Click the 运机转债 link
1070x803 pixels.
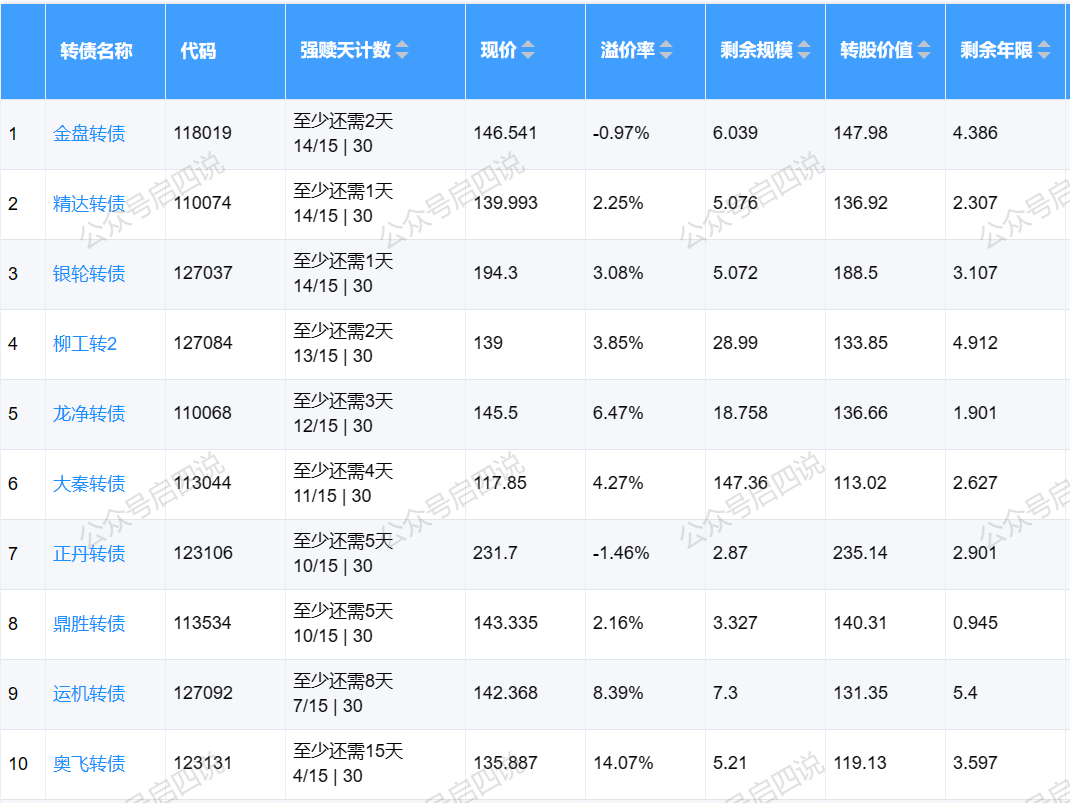[89, 694]
